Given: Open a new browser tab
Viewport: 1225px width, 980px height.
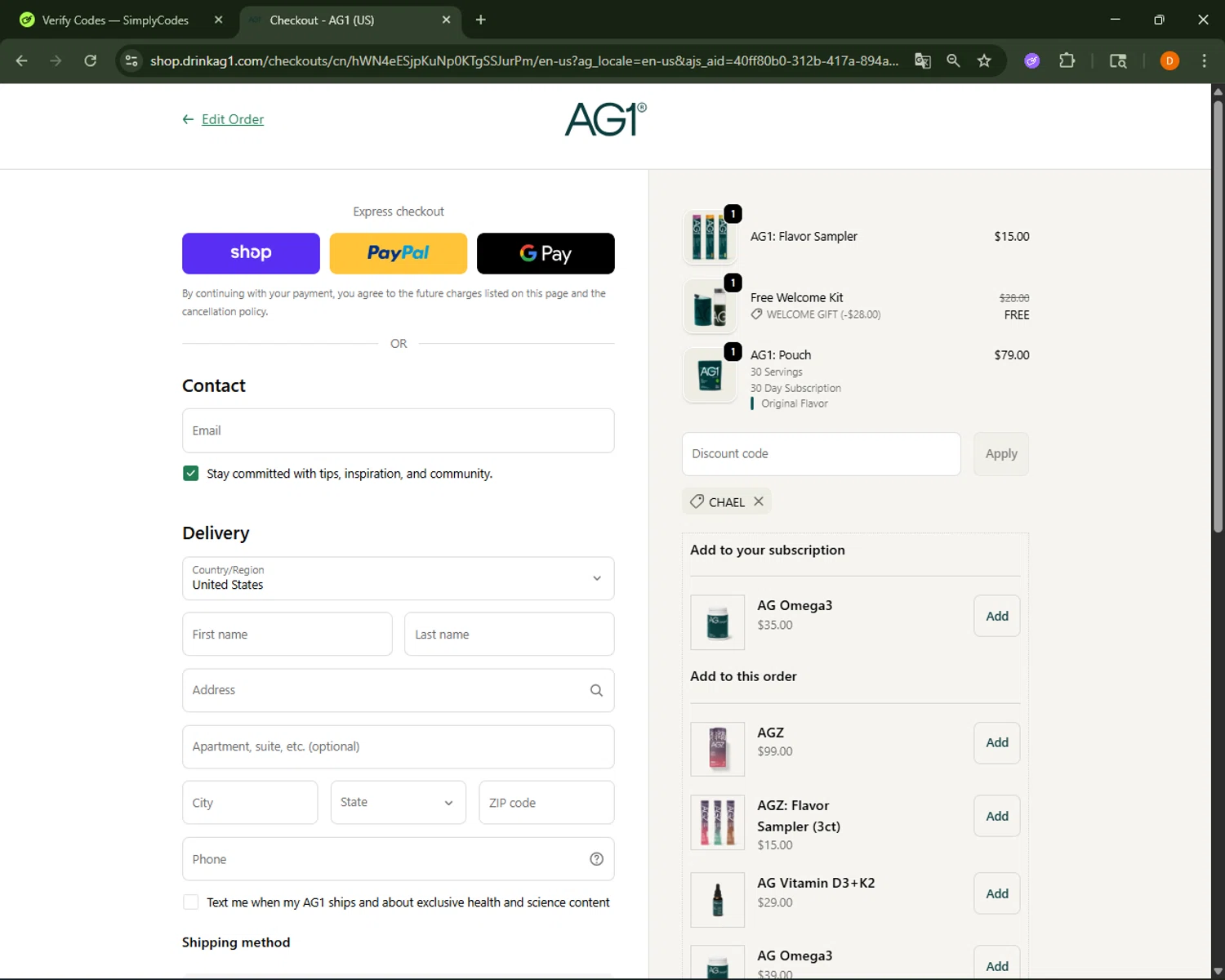Looking at the screenshot, I should coord(481,20).
